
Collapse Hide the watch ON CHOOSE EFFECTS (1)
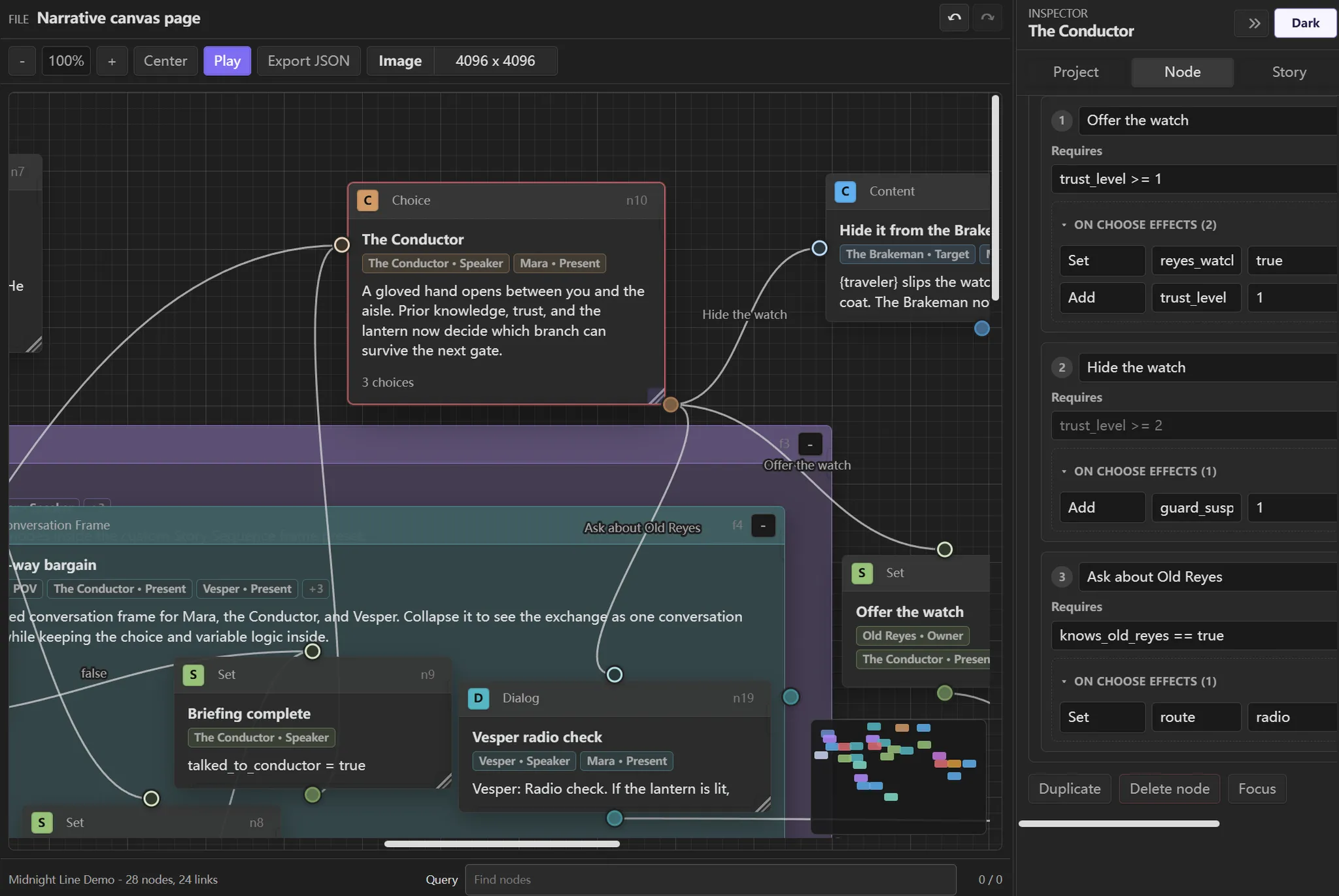pos(1138,471)
